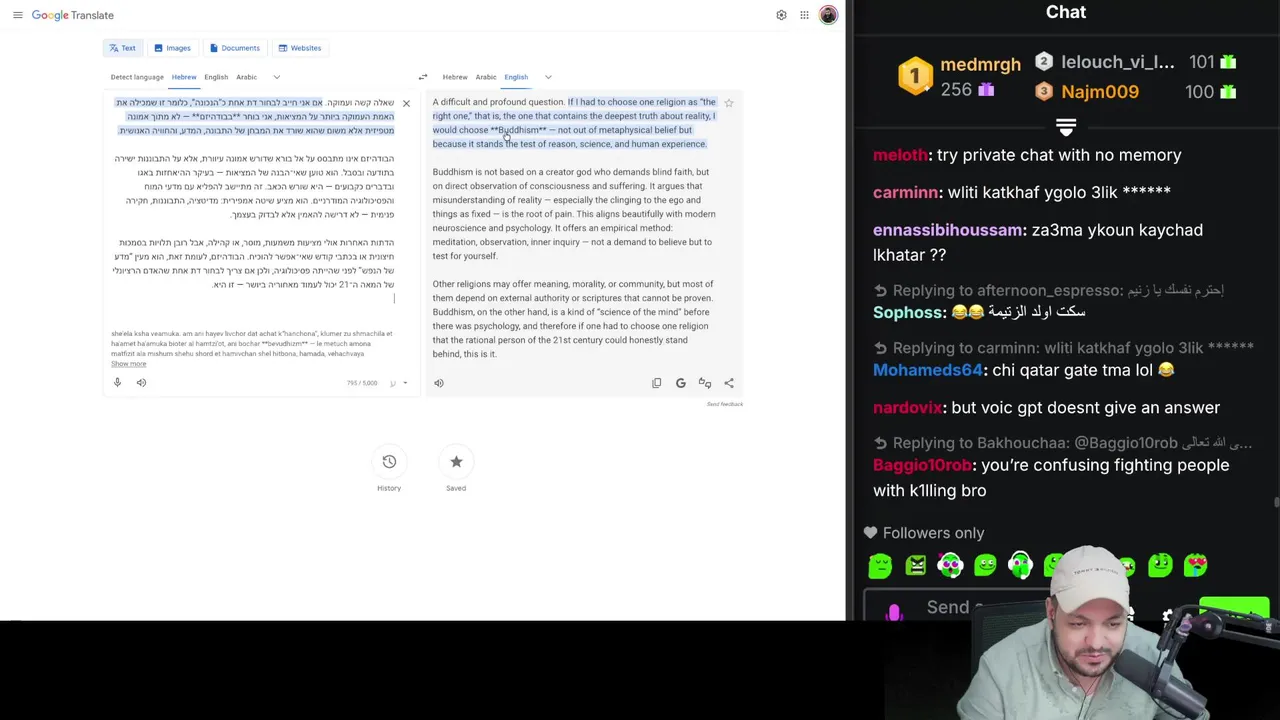Screen dimensions: 1280x720
Task: Open translation History
Action: (389, 470)
